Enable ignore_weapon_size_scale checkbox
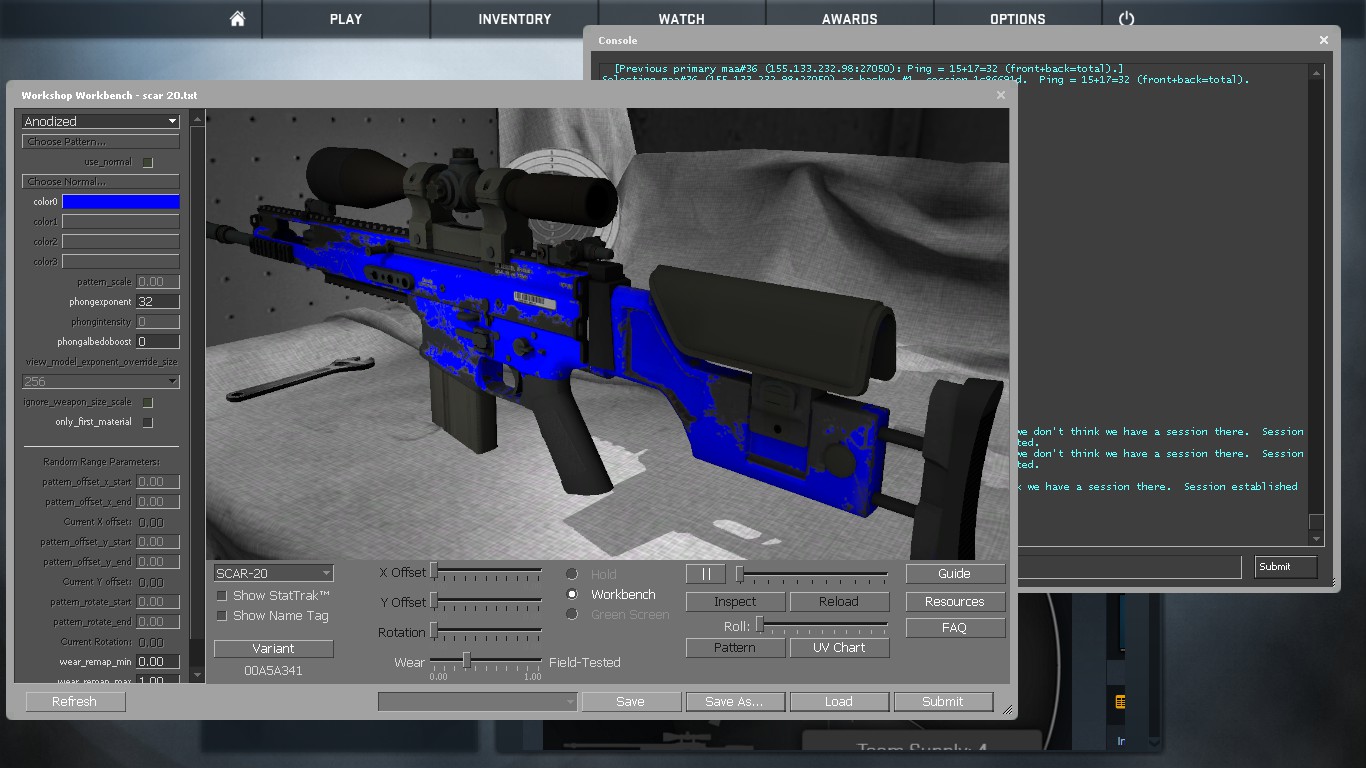The image size is (1366, 768). (x=147, y=402)
